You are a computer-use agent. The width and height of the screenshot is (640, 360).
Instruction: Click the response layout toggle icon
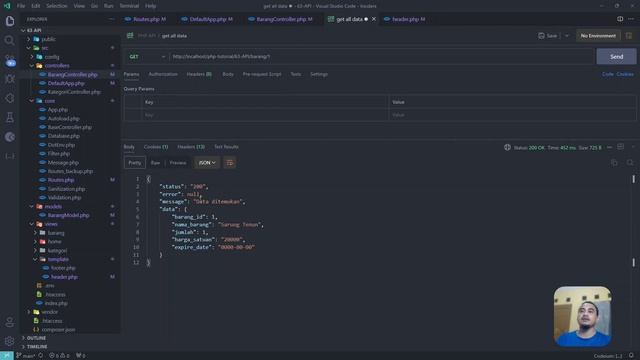620,147
